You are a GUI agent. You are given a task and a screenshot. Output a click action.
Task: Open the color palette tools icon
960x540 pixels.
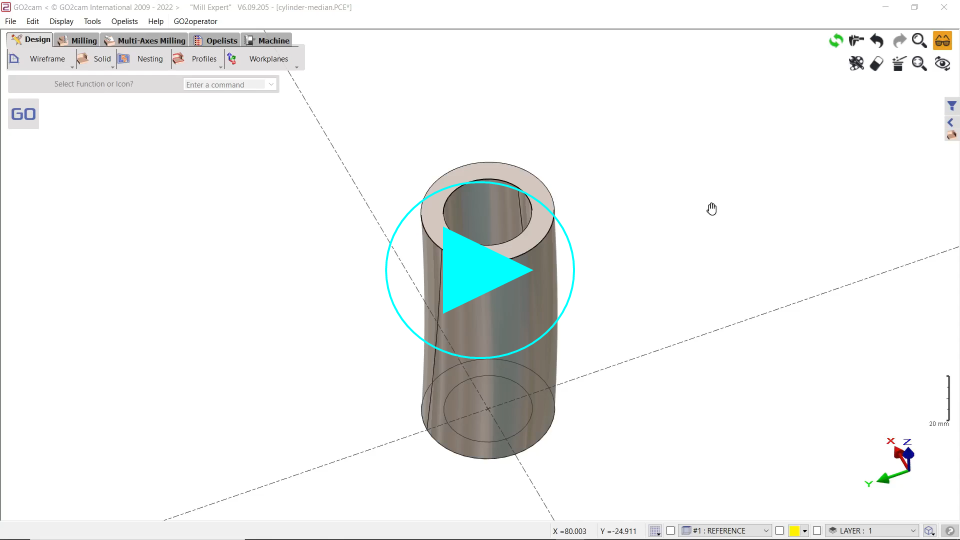856,64
